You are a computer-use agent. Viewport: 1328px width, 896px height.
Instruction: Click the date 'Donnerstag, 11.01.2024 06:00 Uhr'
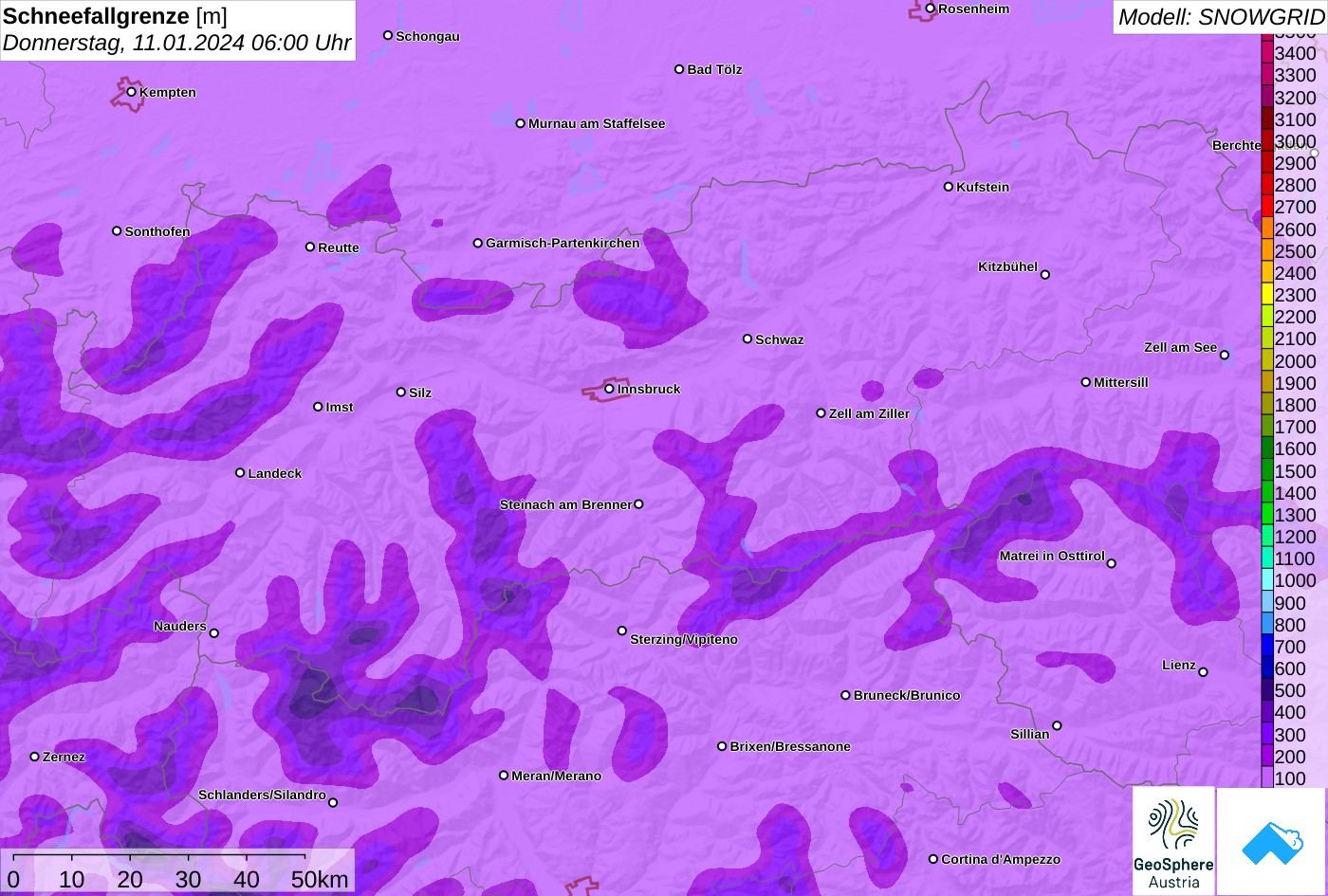[x=177, y=44]
